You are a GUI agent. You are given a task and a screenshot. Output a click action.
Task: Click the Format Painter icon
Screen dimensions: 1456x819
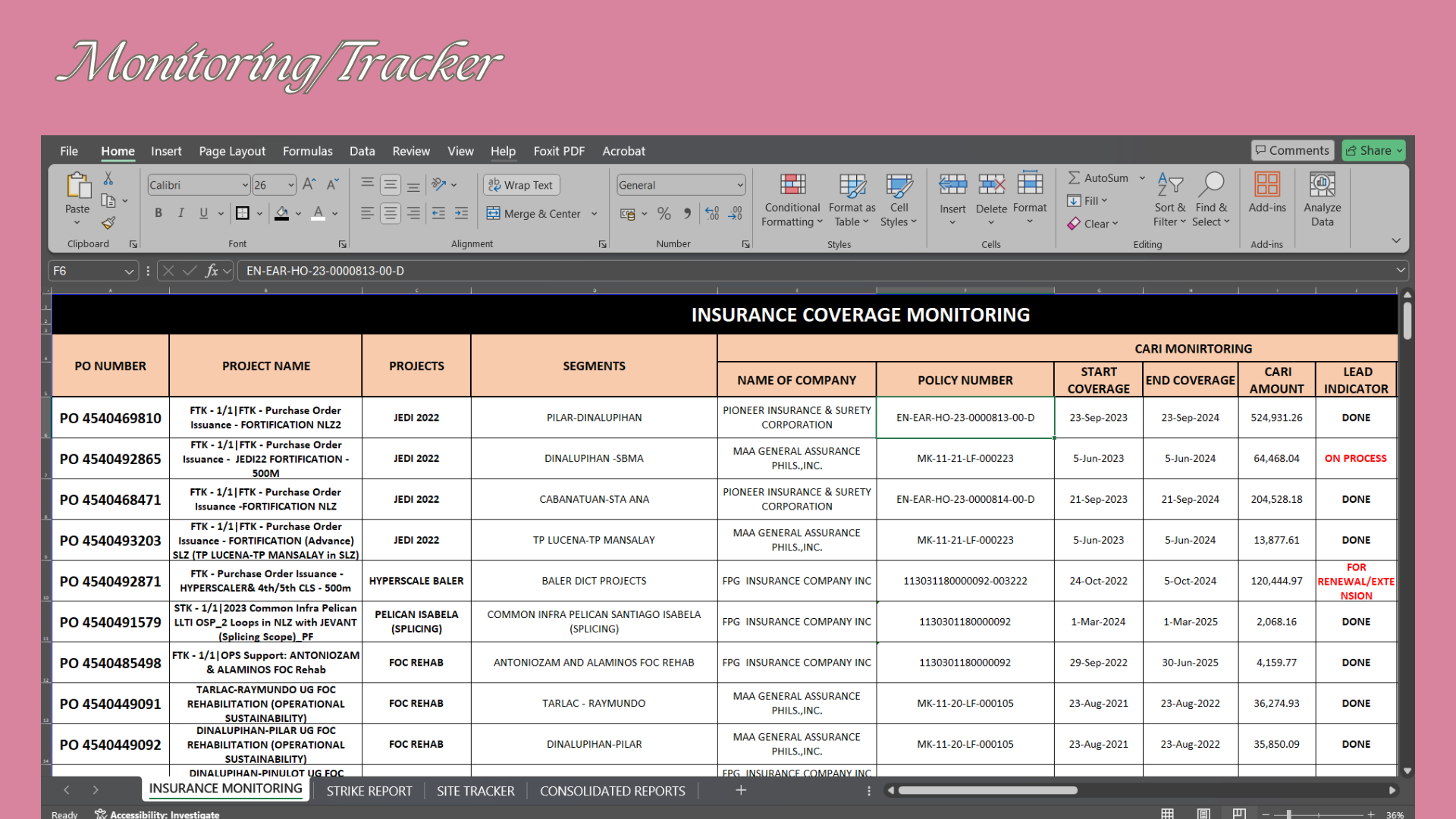pos(108,223)
